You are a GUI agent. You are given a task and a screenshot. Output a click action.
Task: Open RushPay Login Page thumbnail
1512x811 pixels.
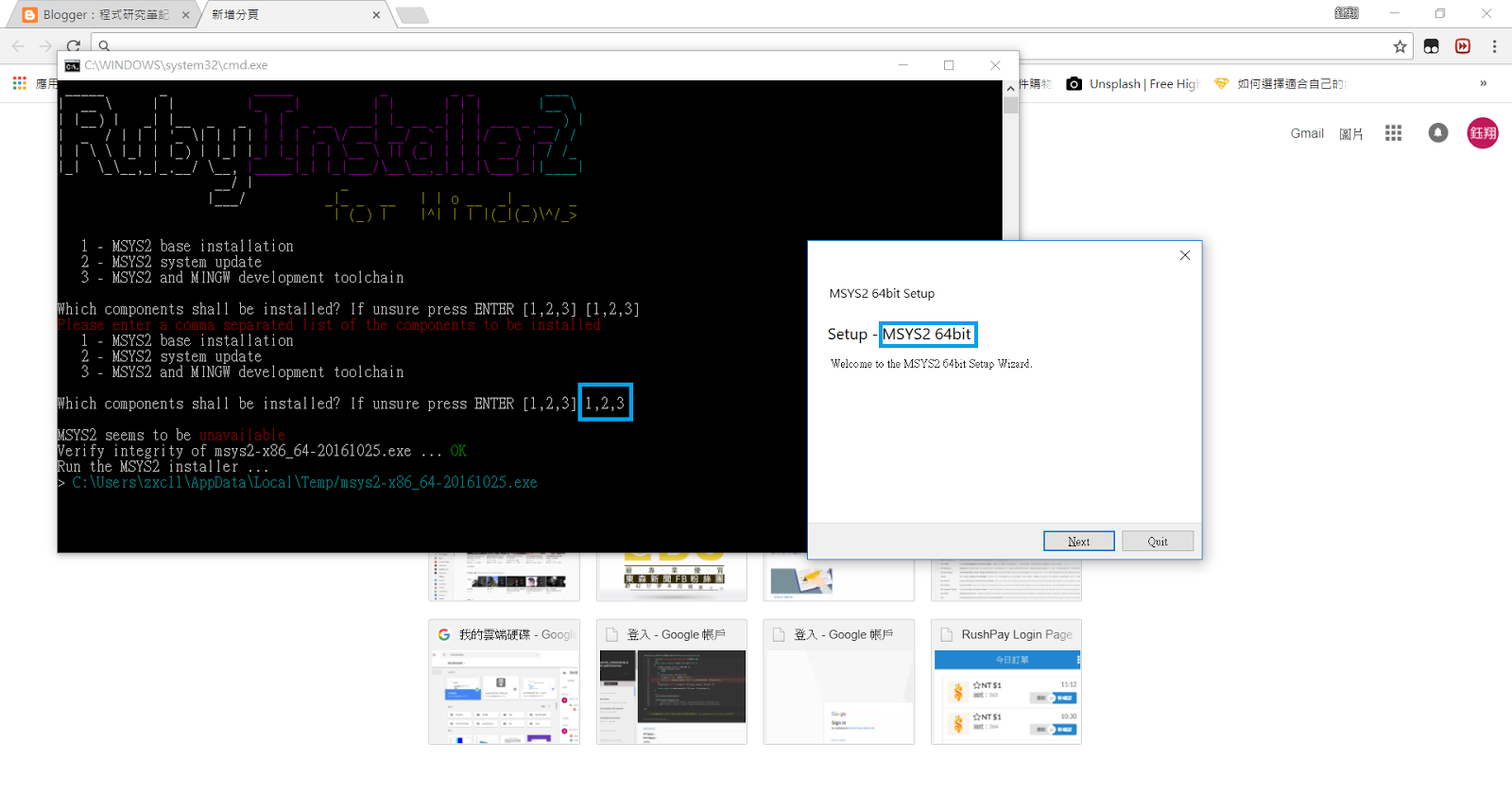click(x=1006, y=682)
